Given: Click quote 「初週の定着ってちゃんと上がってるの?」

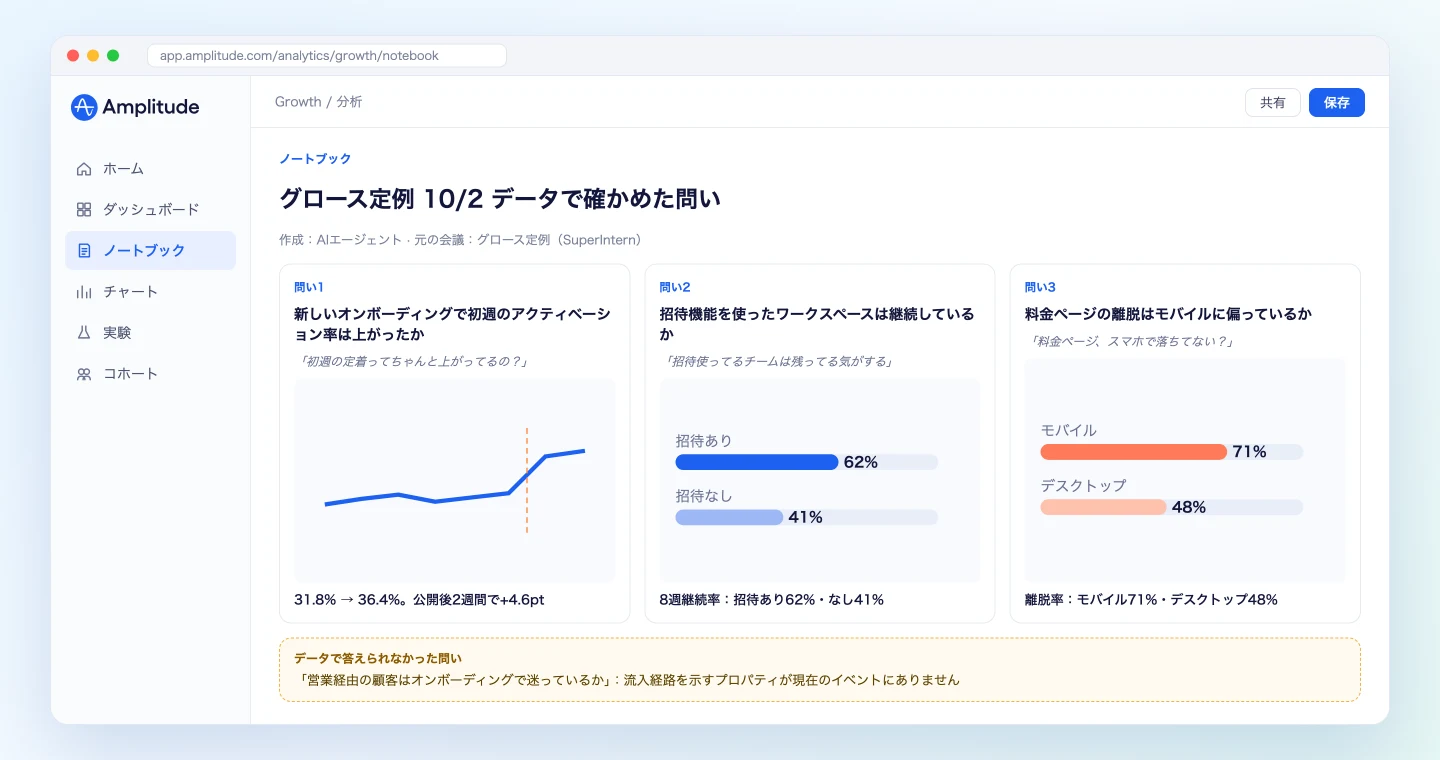Looking at the screenshot, I should pos(412,361).
